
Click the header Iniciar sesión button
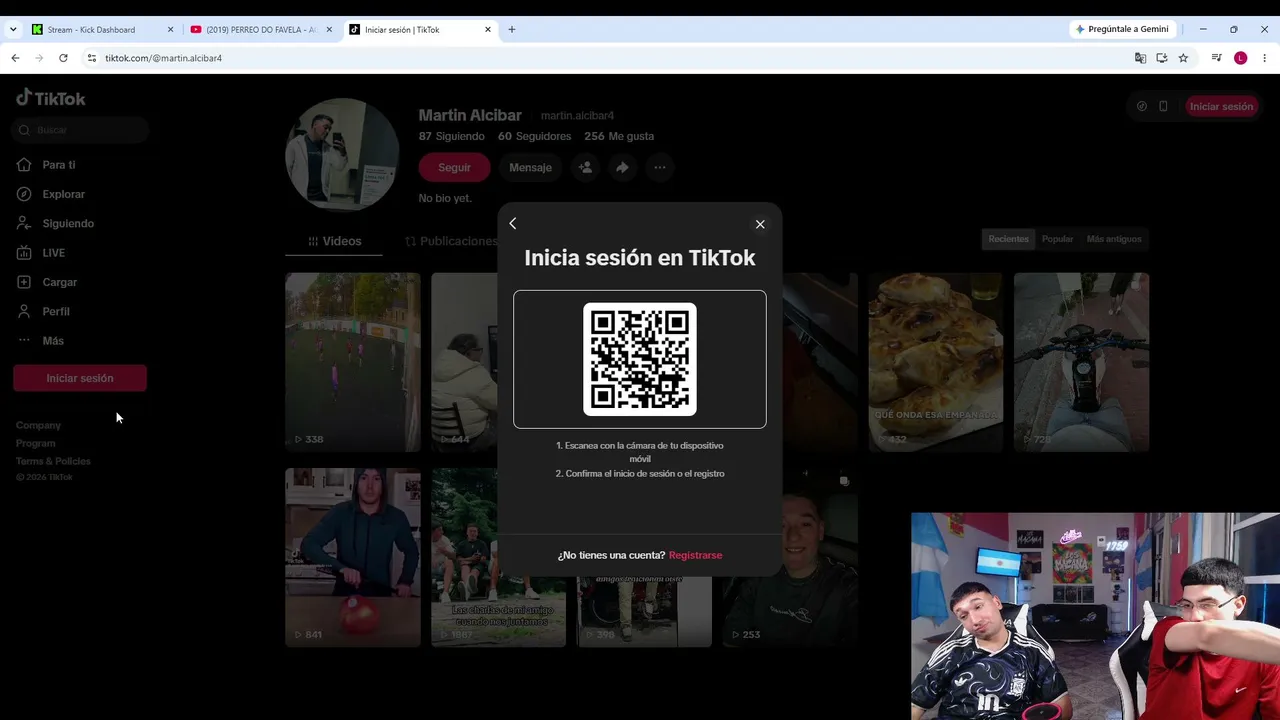pyautogui.click(x=1221, y=106)
